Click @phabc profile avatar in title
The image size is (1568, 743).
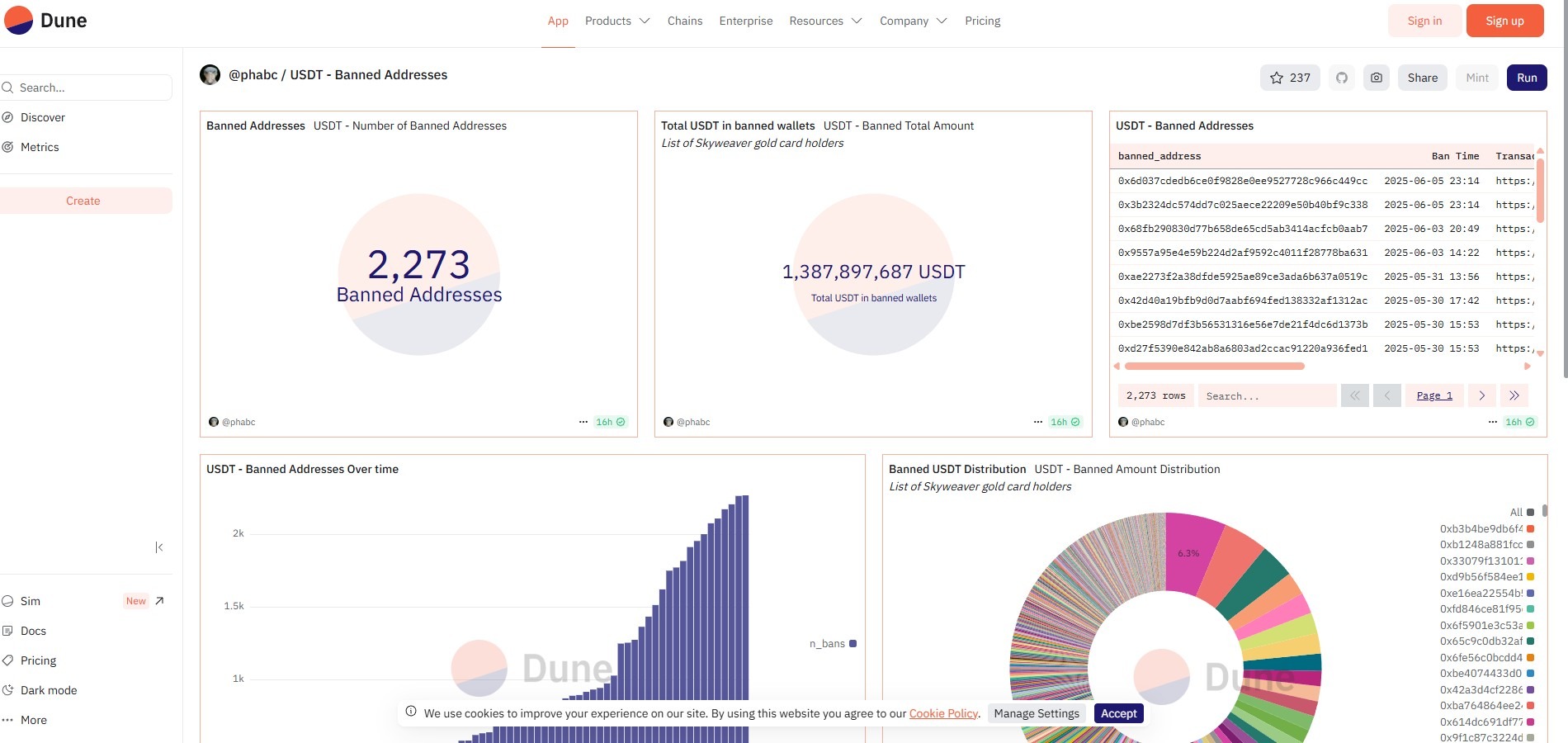(x=210, y=75)
